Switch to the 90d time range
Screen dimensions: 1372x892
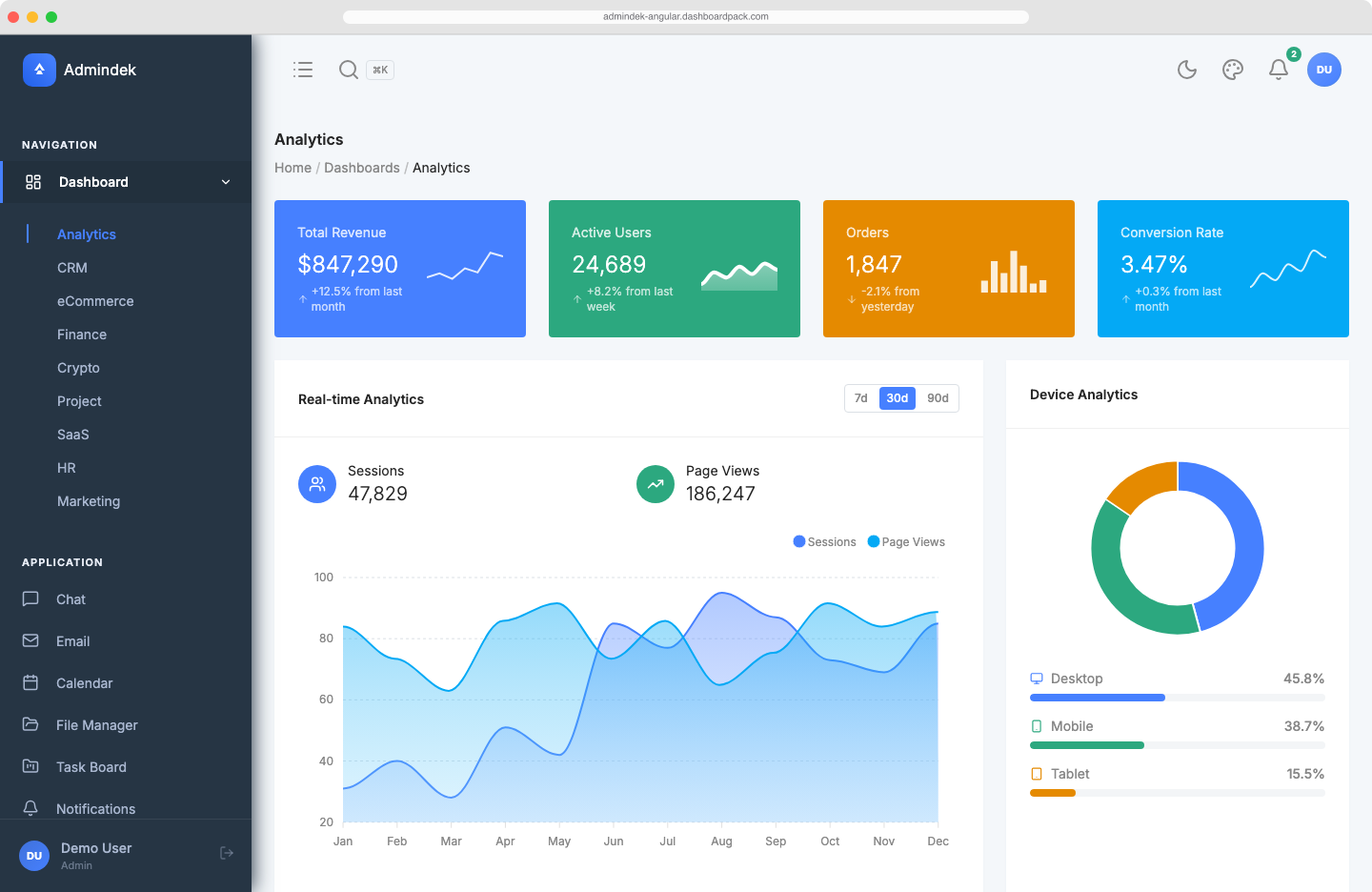pos(937,397)
